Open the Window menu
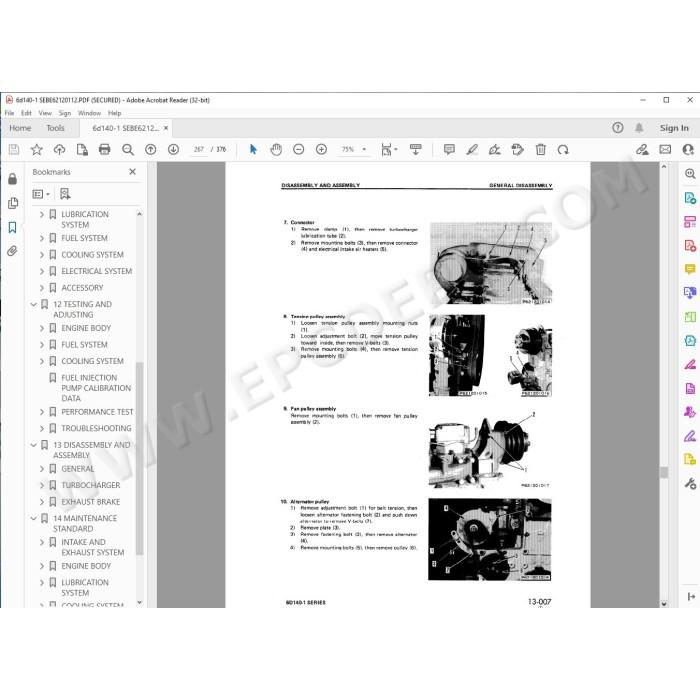 pyautogui.click(x=89, y=113)
